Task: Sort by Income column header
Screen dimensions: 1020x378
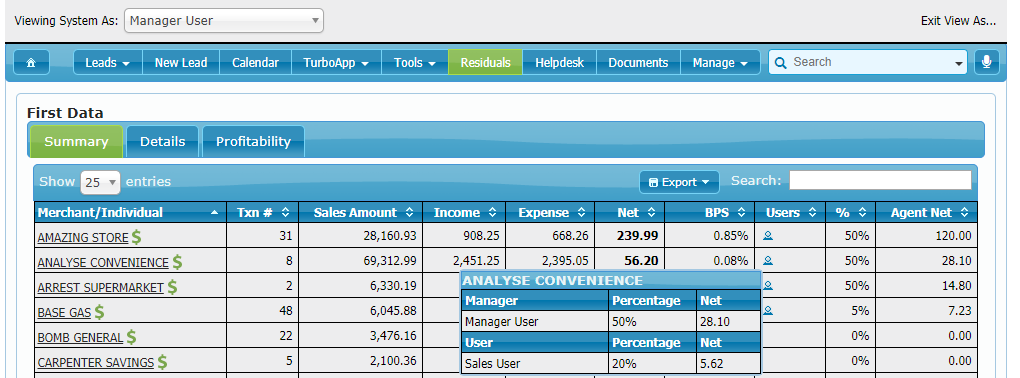Action: [x=464, y=212]
